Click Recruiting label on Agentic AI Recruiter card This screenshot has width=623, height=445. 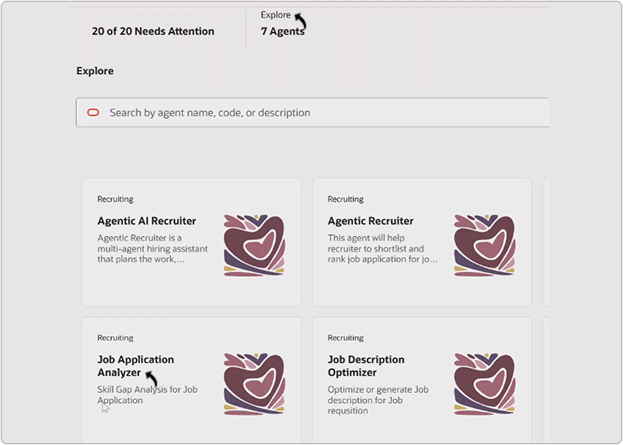115,199
